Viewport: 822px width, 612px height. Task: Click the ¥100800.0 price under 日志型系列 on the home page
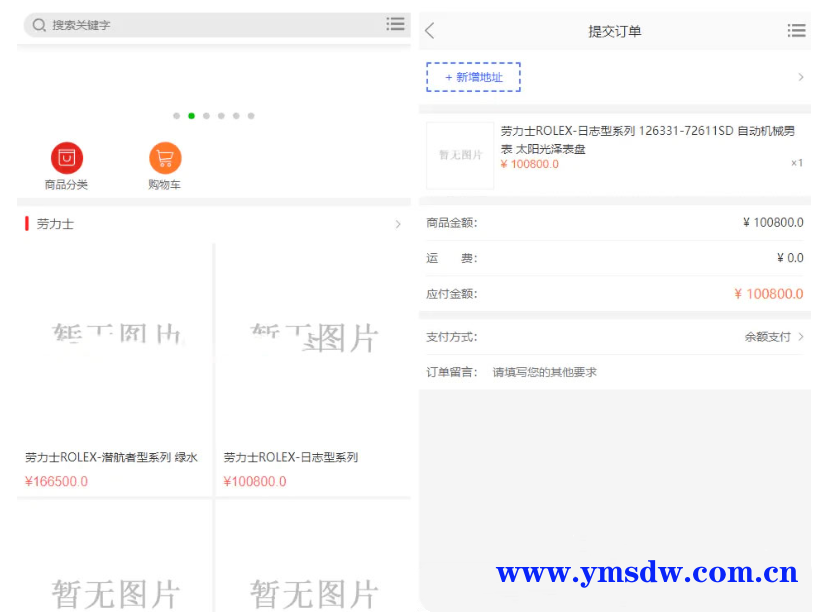point(255,481)
